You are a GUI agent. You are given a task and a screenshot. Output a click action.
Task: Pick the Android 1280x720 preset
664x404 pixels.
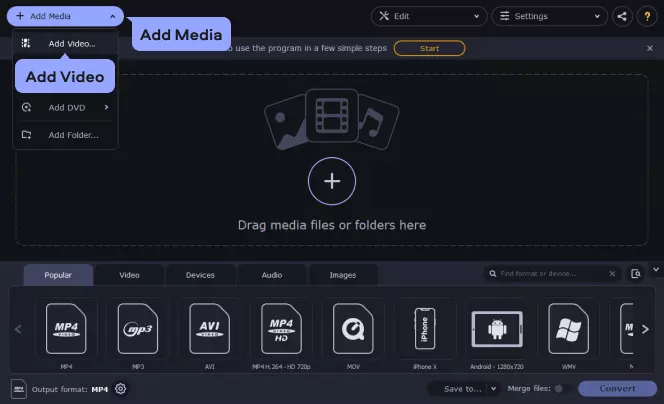(497, 329)
